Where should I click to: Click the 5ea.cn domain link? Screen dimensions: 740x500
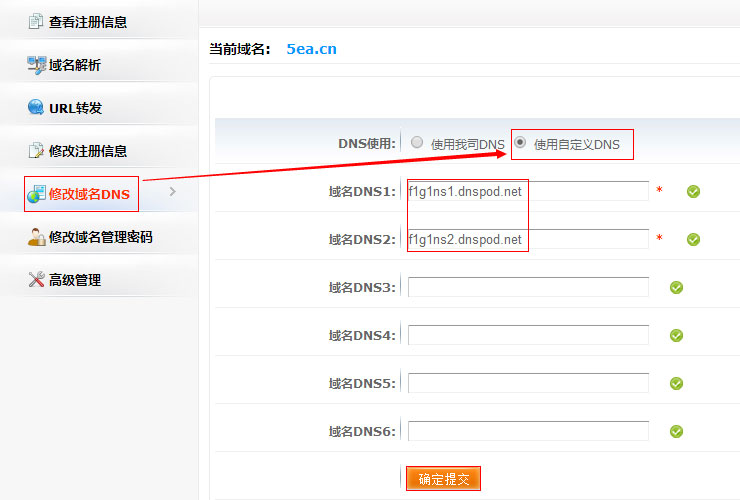click(311, 49)
